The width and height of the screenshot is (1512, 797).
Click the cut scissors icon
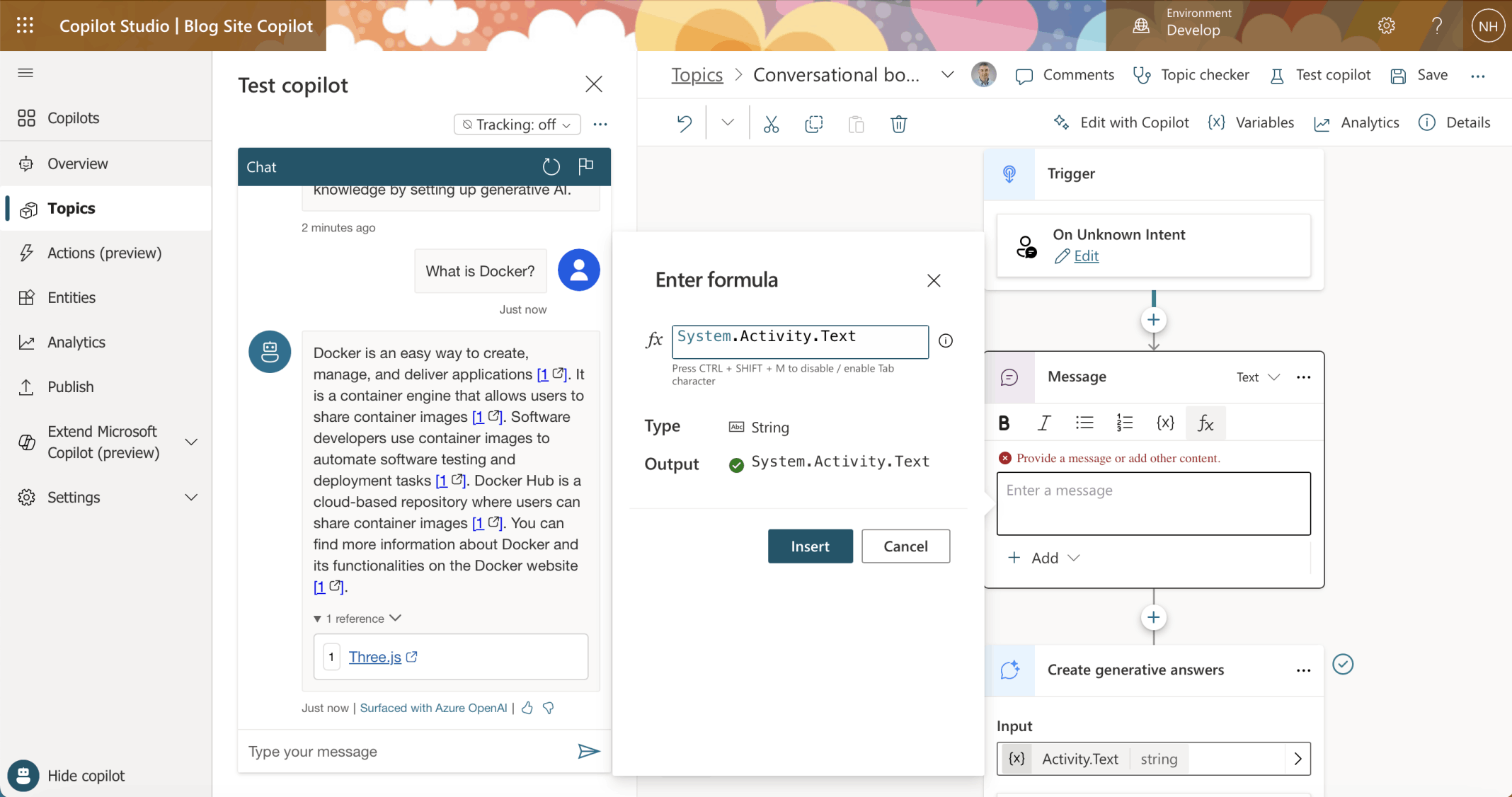coord(771,124)
